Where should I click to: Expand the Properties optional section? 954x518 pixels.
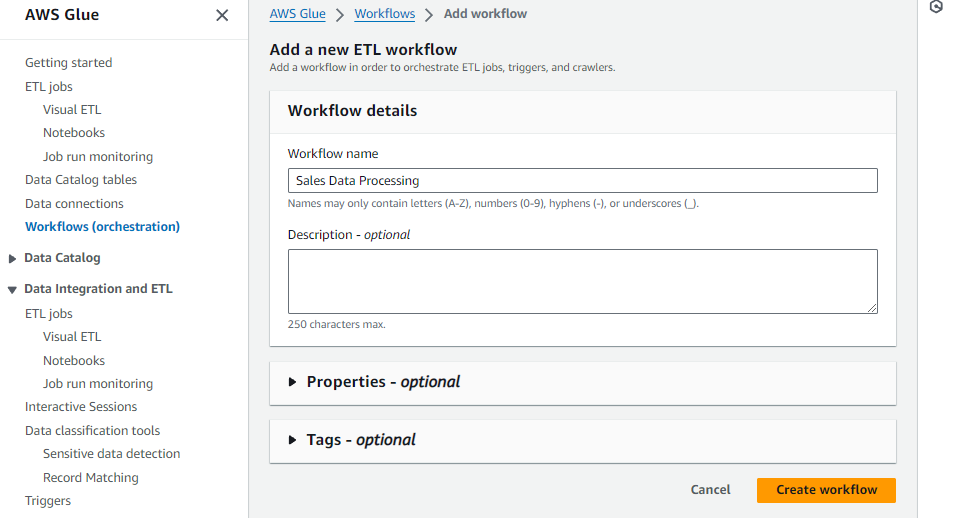pyautogui.click(x=292, y=382)
